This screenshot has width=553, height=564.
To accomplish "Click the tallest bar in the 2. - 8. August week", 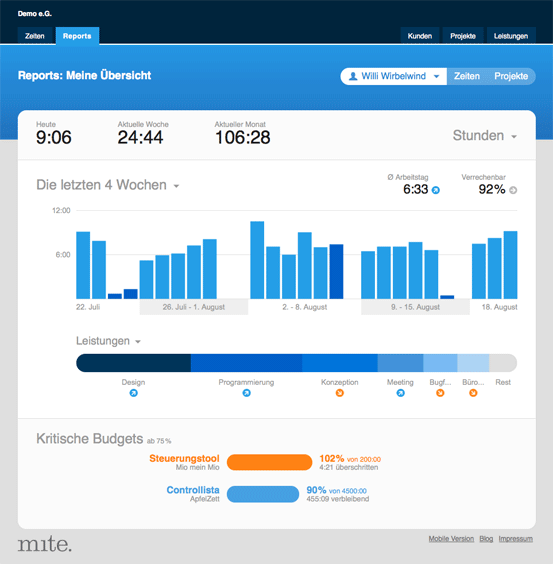I will 257,260.
